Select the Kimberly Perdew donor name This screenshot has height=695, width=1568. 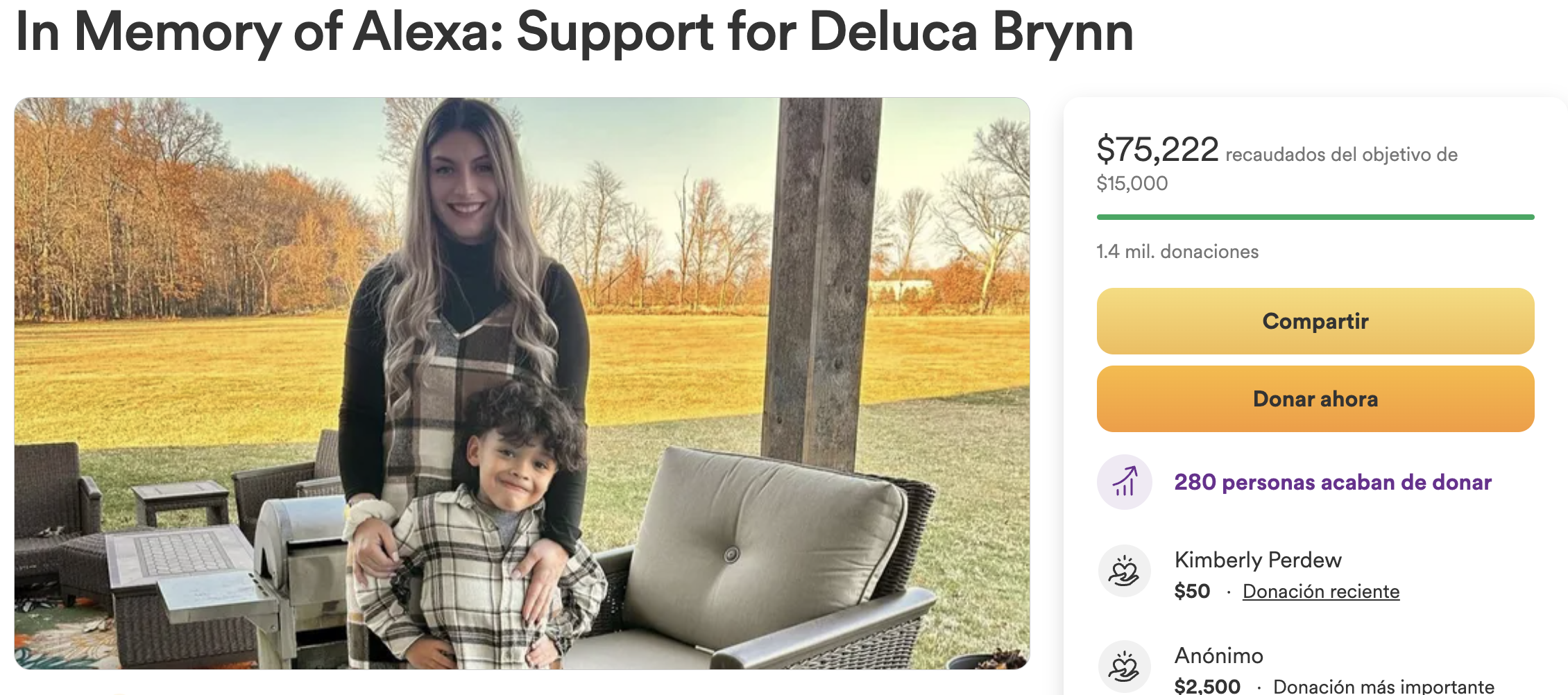1258,560
